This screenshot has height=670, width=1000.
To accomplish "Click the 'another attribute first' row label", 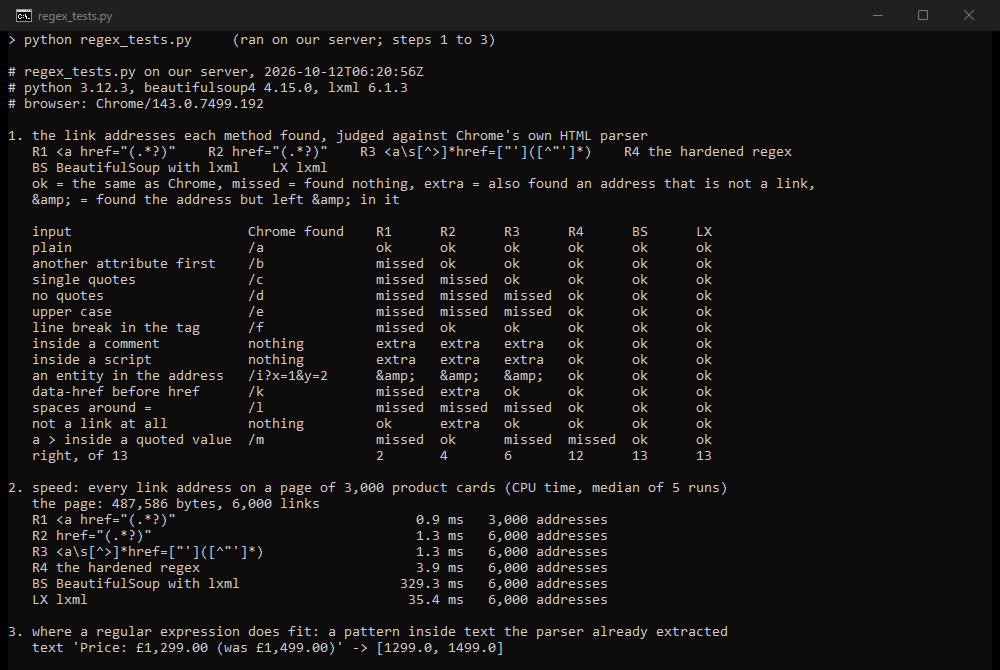I will [x=124, y=263].
